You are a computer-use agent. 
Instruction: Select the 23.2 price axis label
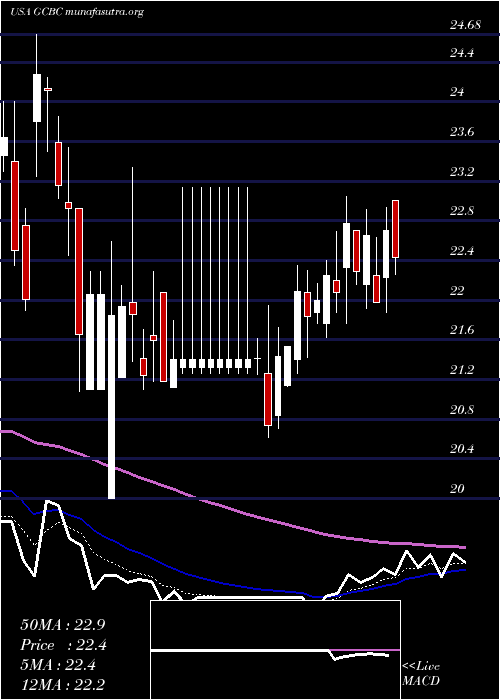tap(462, 172)
